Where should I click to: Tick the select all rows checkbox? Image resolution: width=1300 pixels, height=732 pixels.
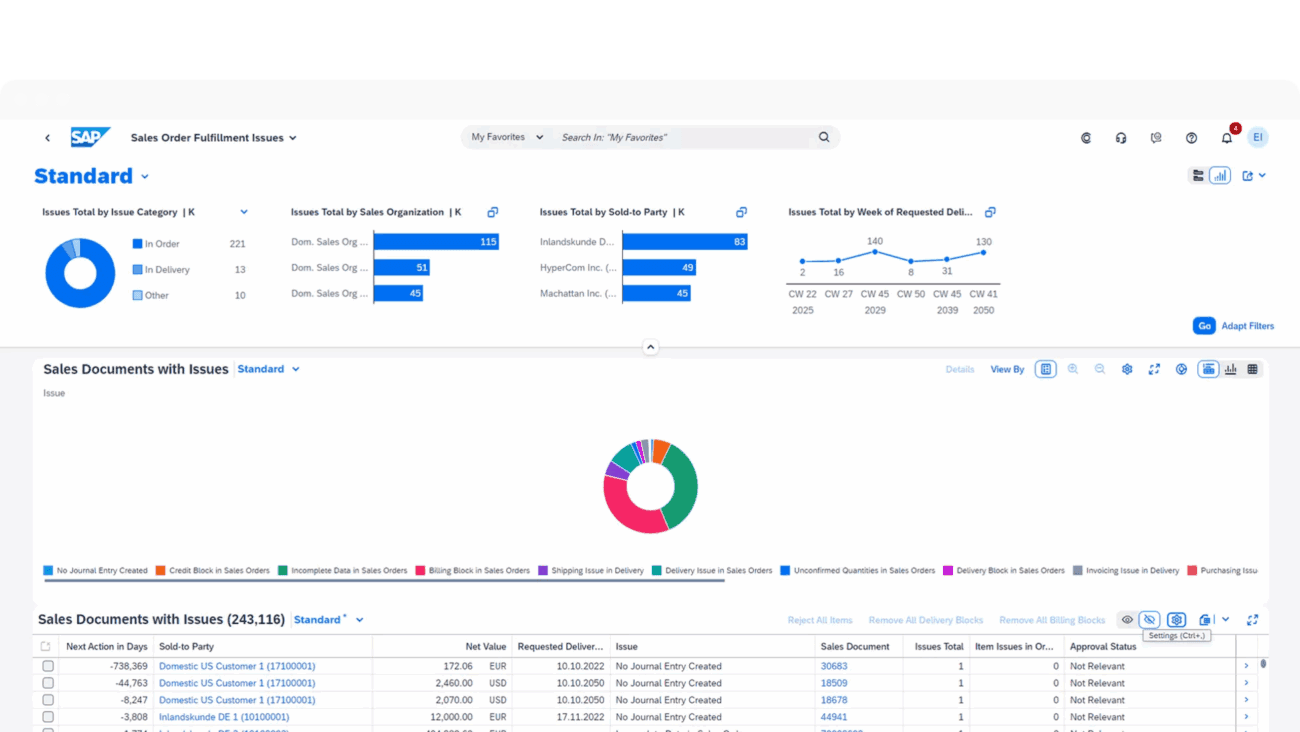click(46, 647)
